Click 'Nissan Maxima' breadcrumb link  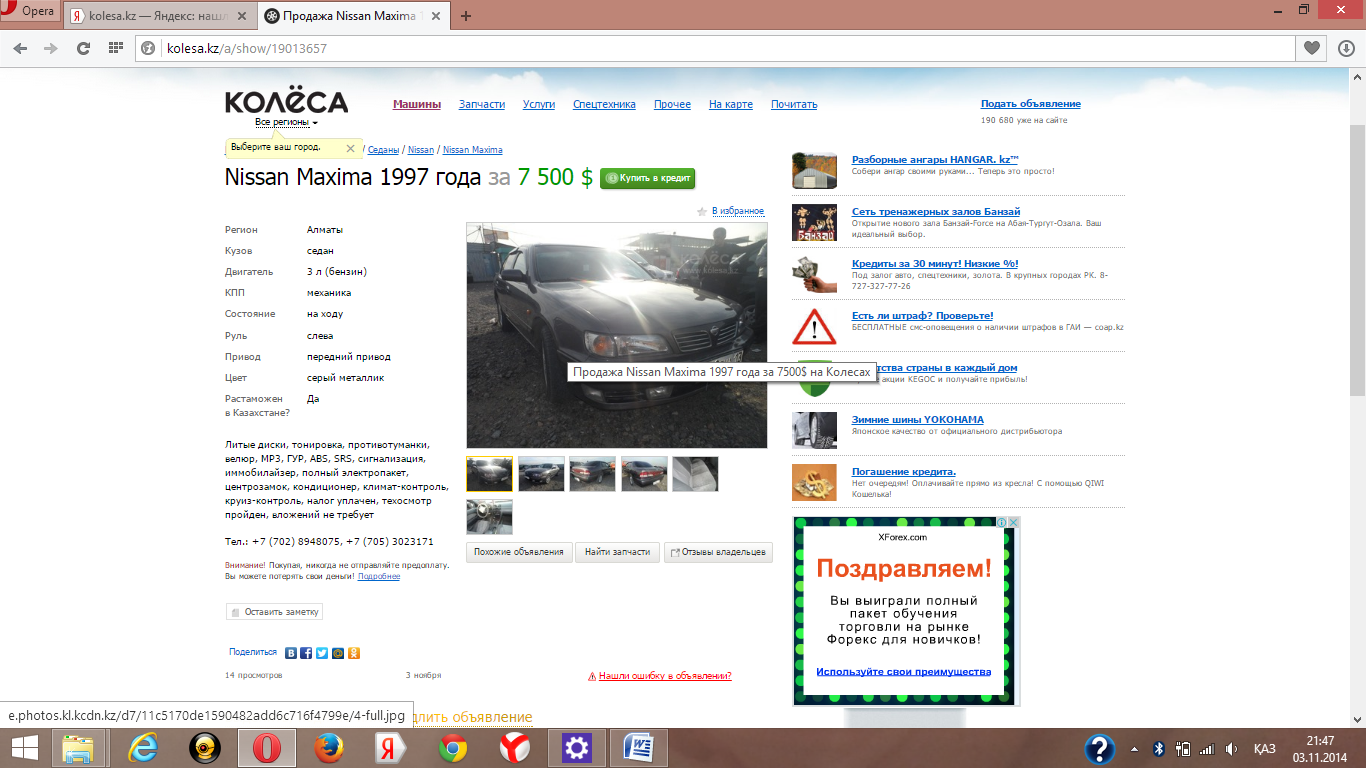473,150
